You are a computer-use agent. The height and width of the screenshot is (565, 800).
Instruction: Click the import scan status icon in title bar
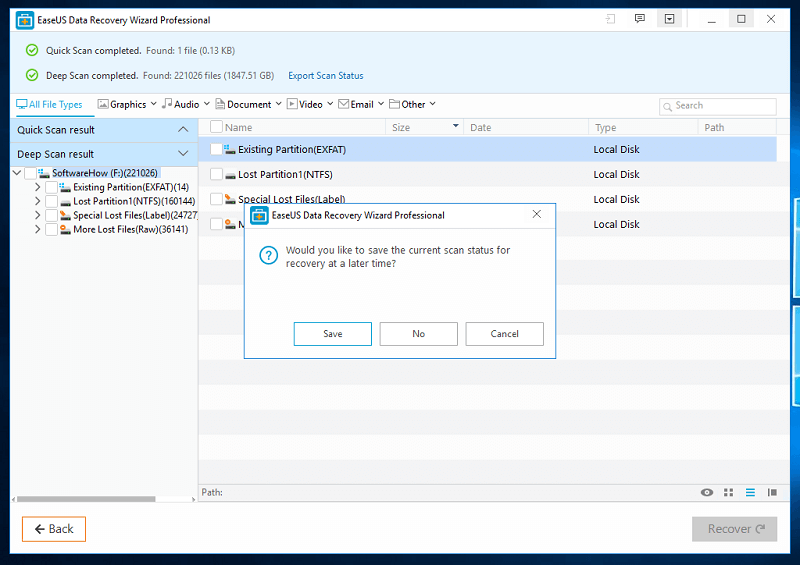610,19
